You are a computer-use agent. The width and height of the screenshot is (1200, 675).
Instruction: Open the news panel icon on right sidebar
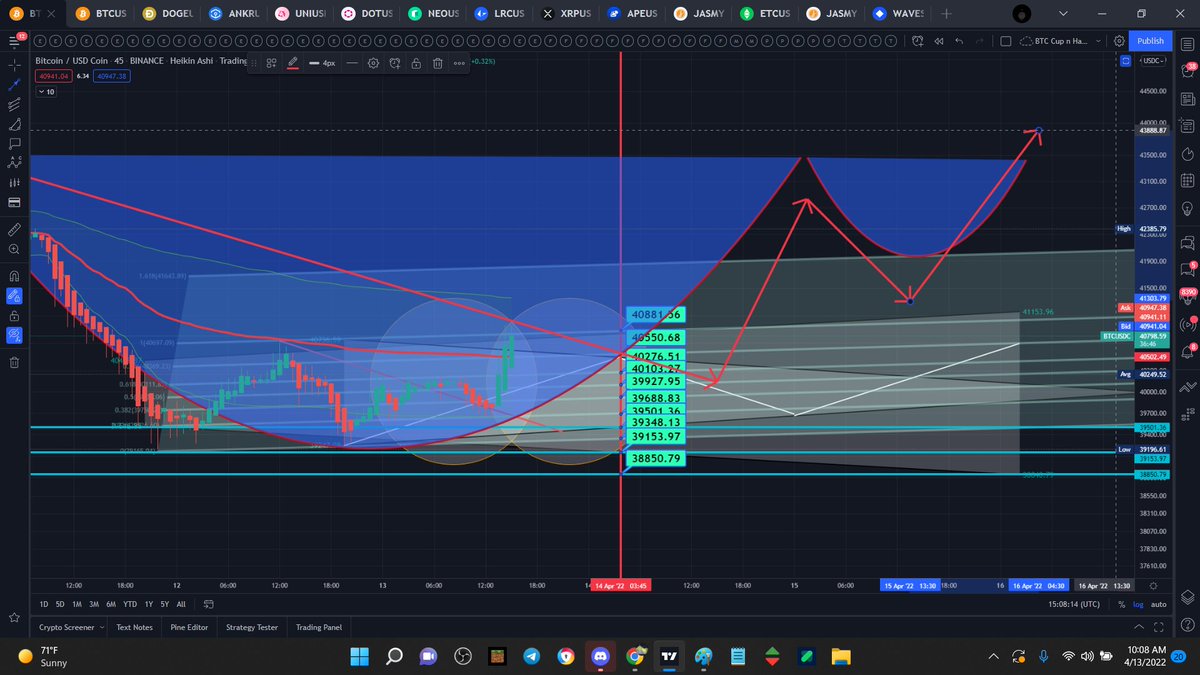pyautogui.click(x=1187, y=97)
